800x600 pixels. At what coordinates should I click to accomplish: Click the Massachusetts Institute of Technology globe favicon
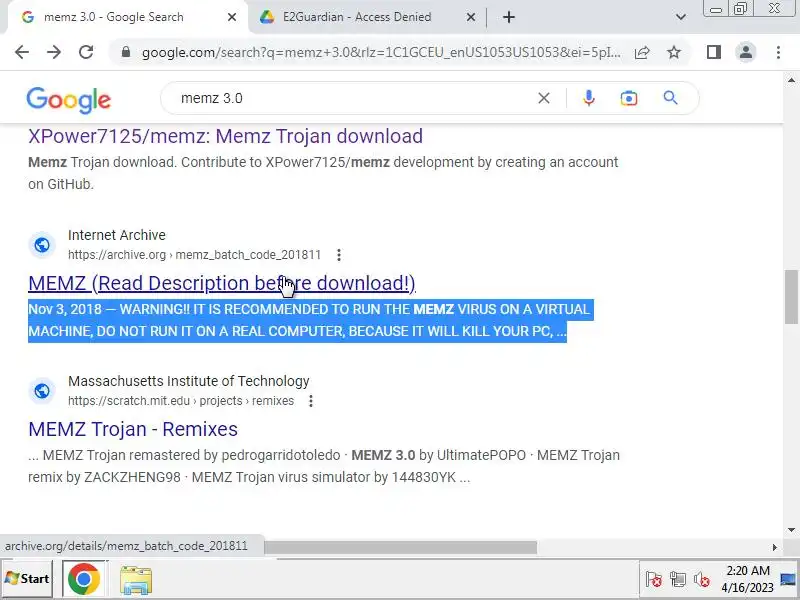point(42,391)
